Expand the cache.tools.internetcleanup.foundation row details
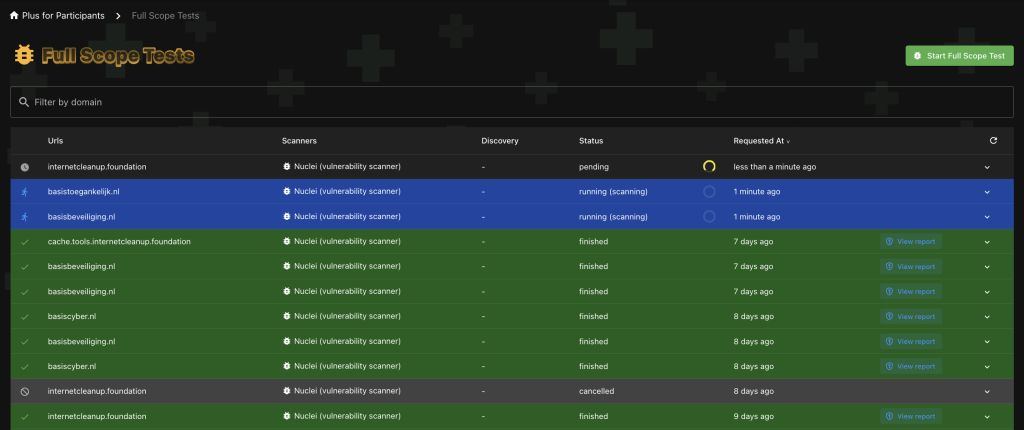The image size is (1024, 430). pos(987,242)
